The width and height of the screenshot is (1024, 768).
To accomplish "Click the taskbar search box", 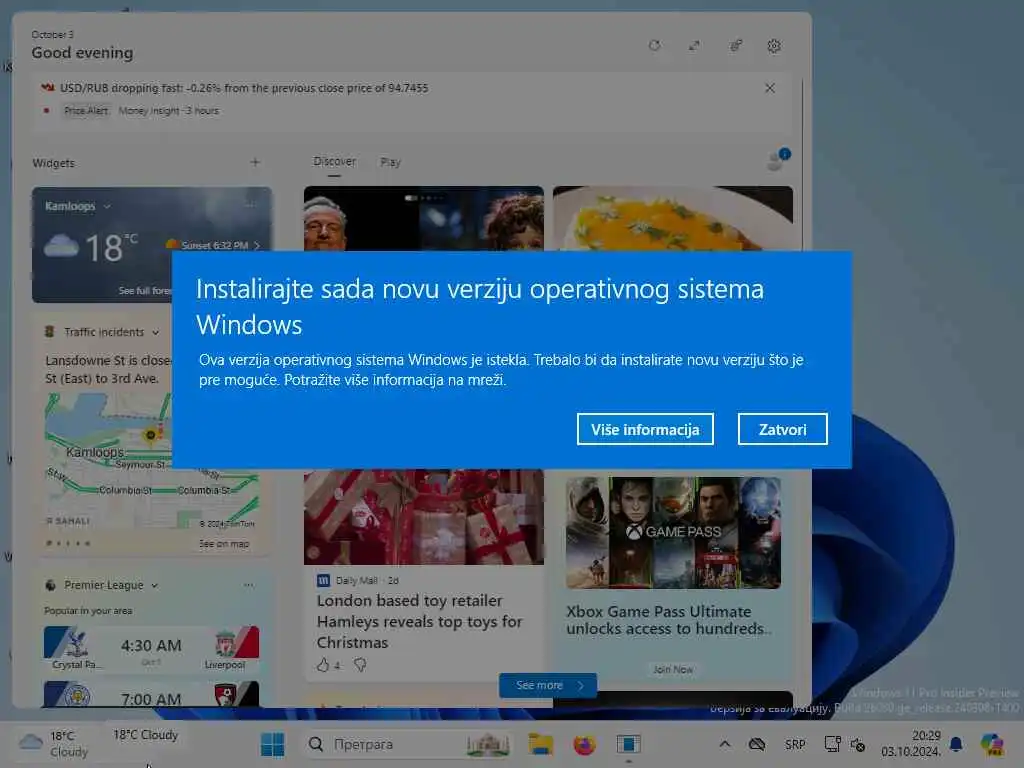I will [407, 744].
